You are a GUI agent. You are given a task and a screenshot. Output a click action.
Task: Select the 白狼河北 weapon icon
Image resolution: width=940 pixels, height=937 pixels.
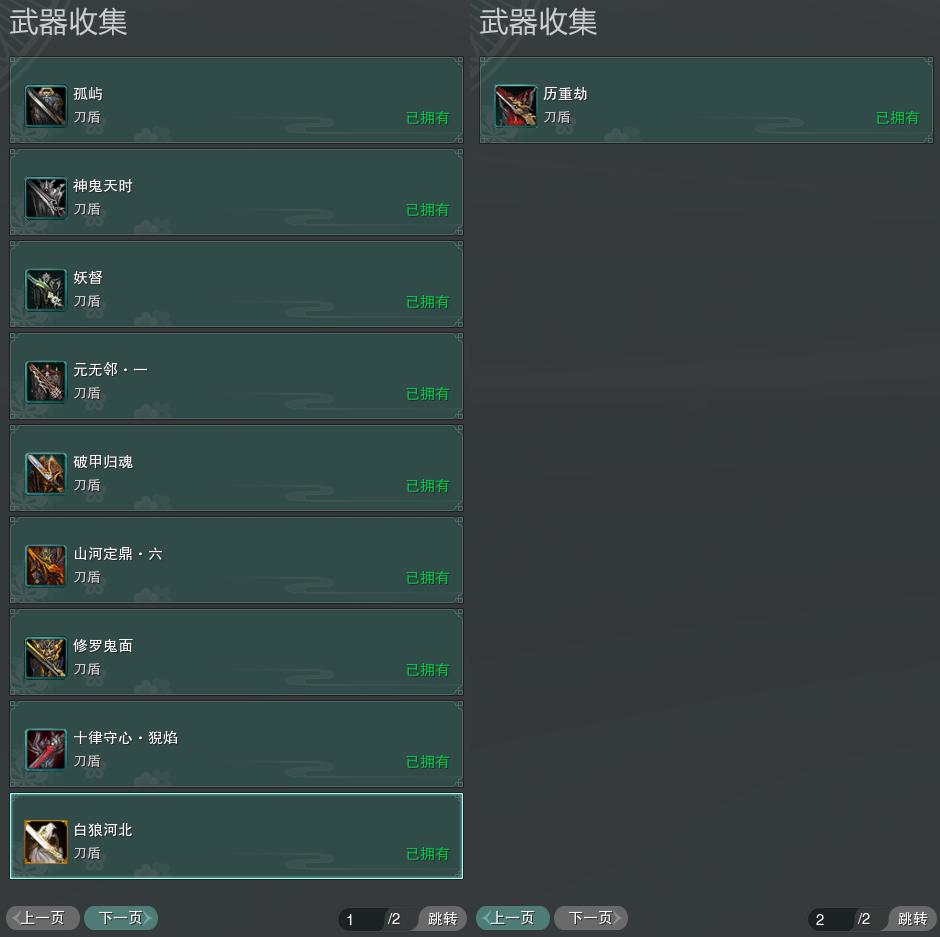(x=46, y=842)
